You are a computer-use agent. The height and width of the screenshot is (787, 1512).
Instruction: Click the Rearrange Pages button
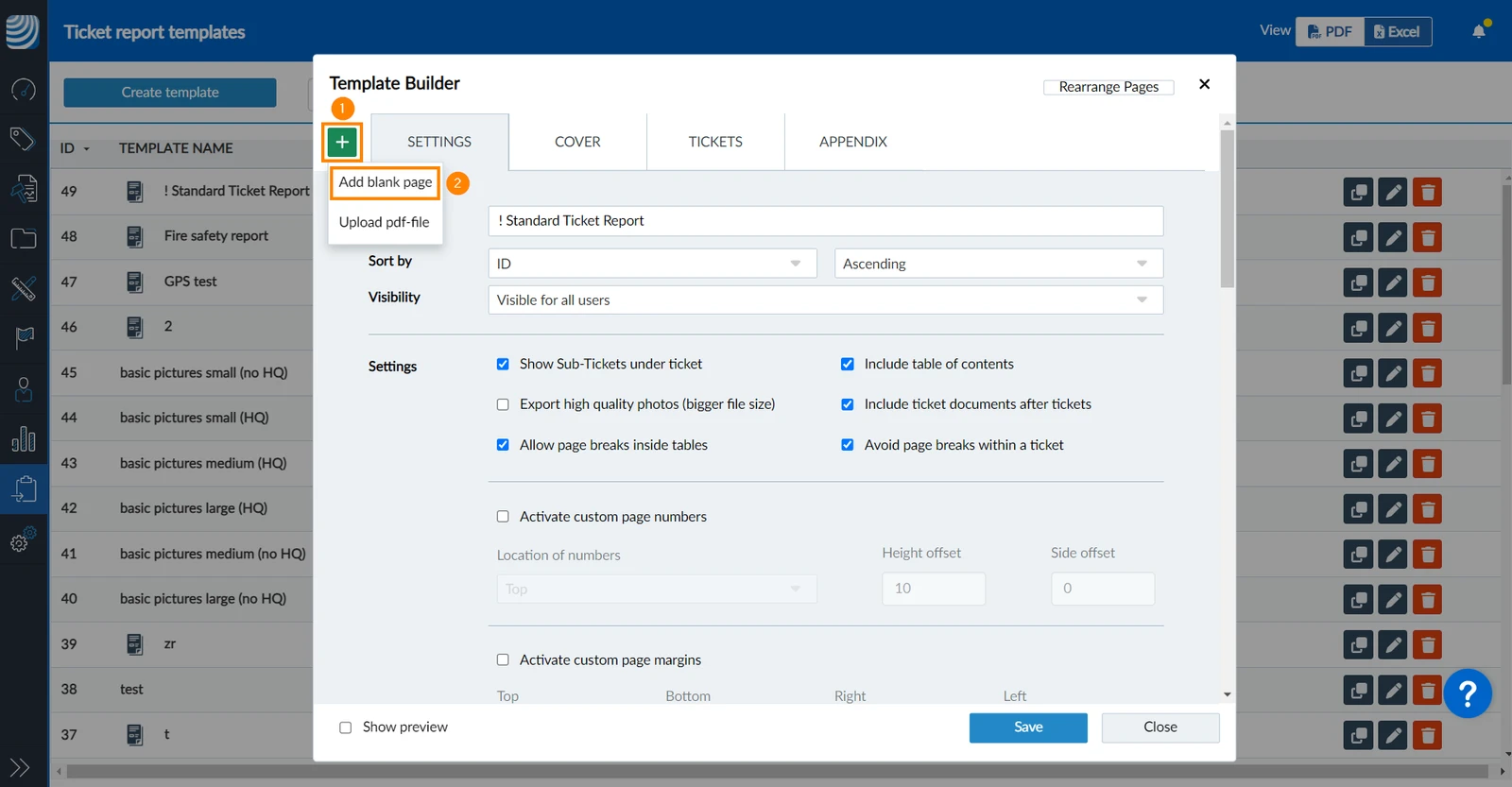pos(1108,87)
